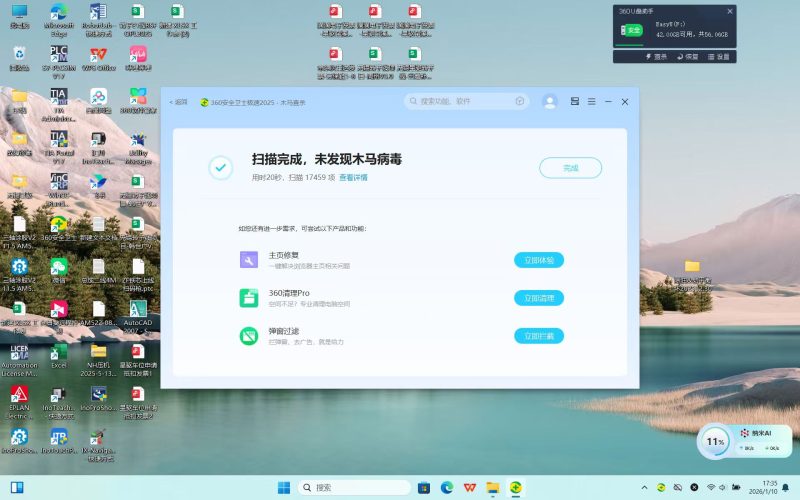Screen dimensions: 800x500
Task: Open the 360 hamburger main menu
Action: click(591, 101)
